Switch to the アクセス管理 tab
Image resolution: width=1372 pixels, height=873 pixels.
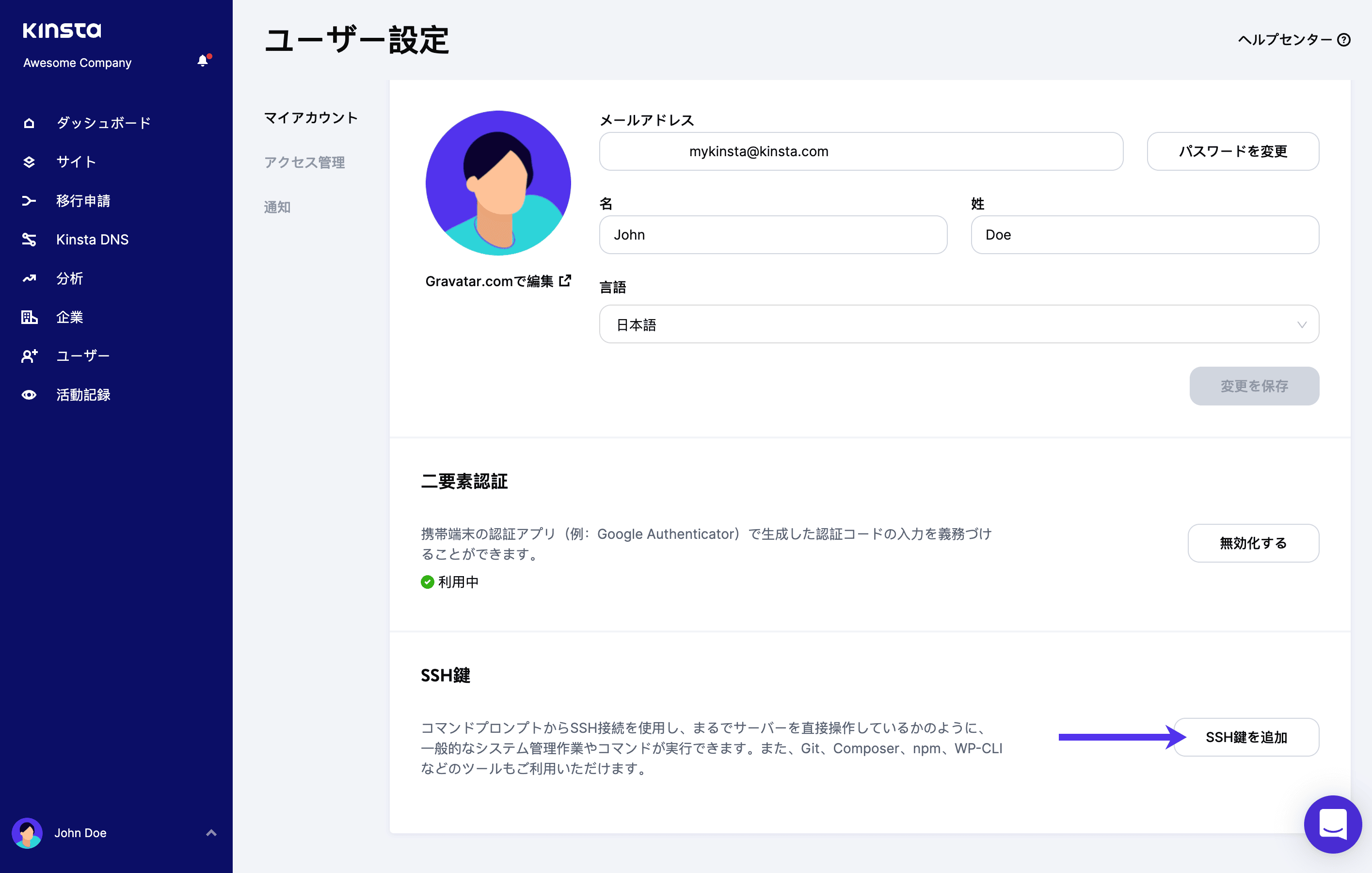304,162
